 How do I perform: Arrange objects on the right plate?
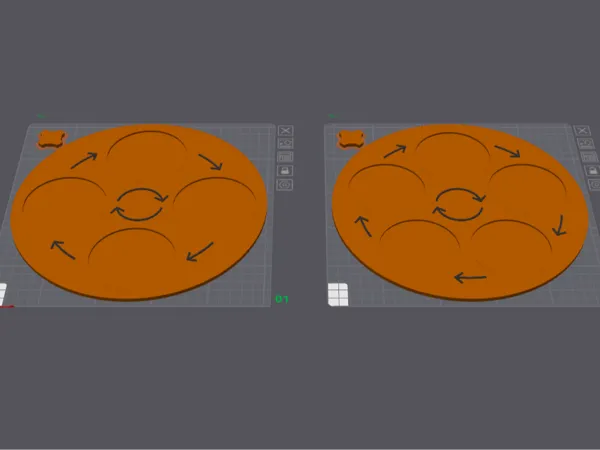[588, 157]
